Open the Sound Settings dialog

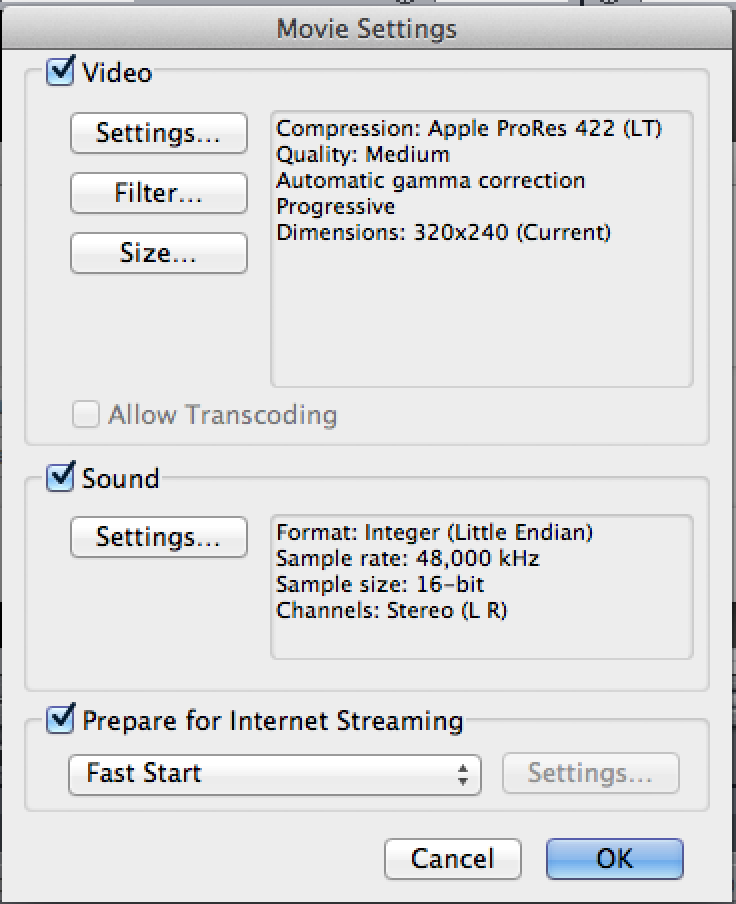(158, 537)
